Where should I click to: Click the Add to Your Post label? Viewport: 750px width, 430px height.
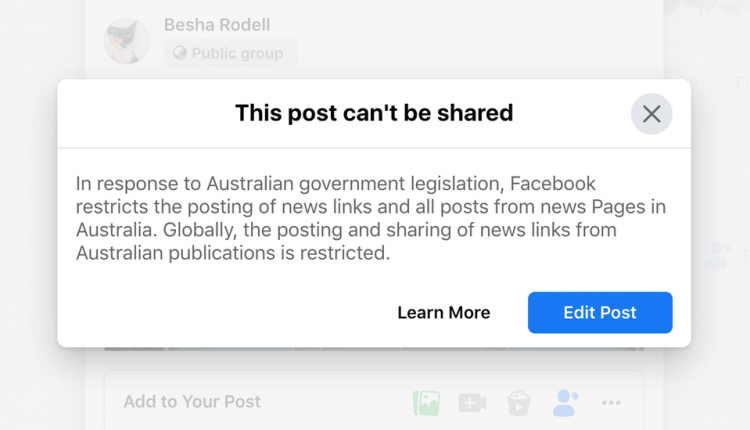pyautogui.click(x=192, y=401)
